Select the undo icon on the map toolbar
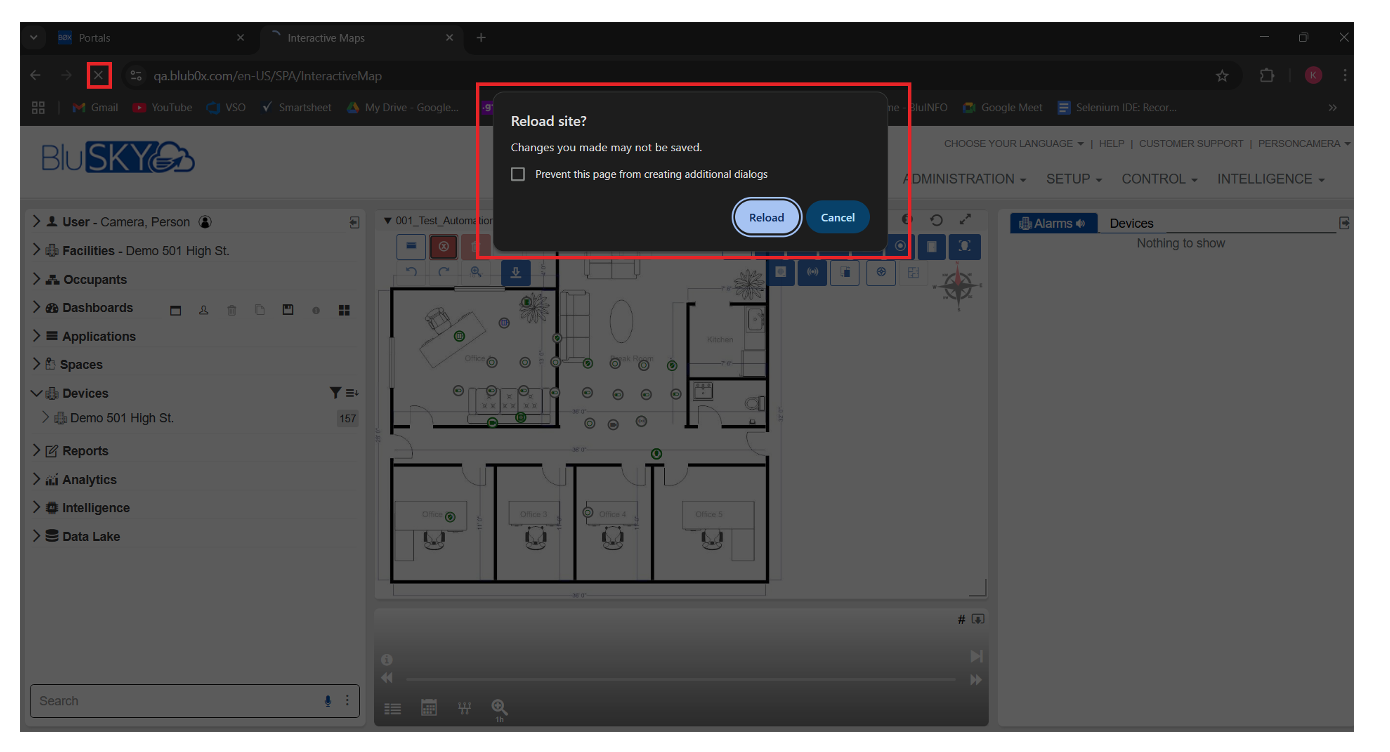Viewport: 1390px width, 752px height. (x=411, y=271)
